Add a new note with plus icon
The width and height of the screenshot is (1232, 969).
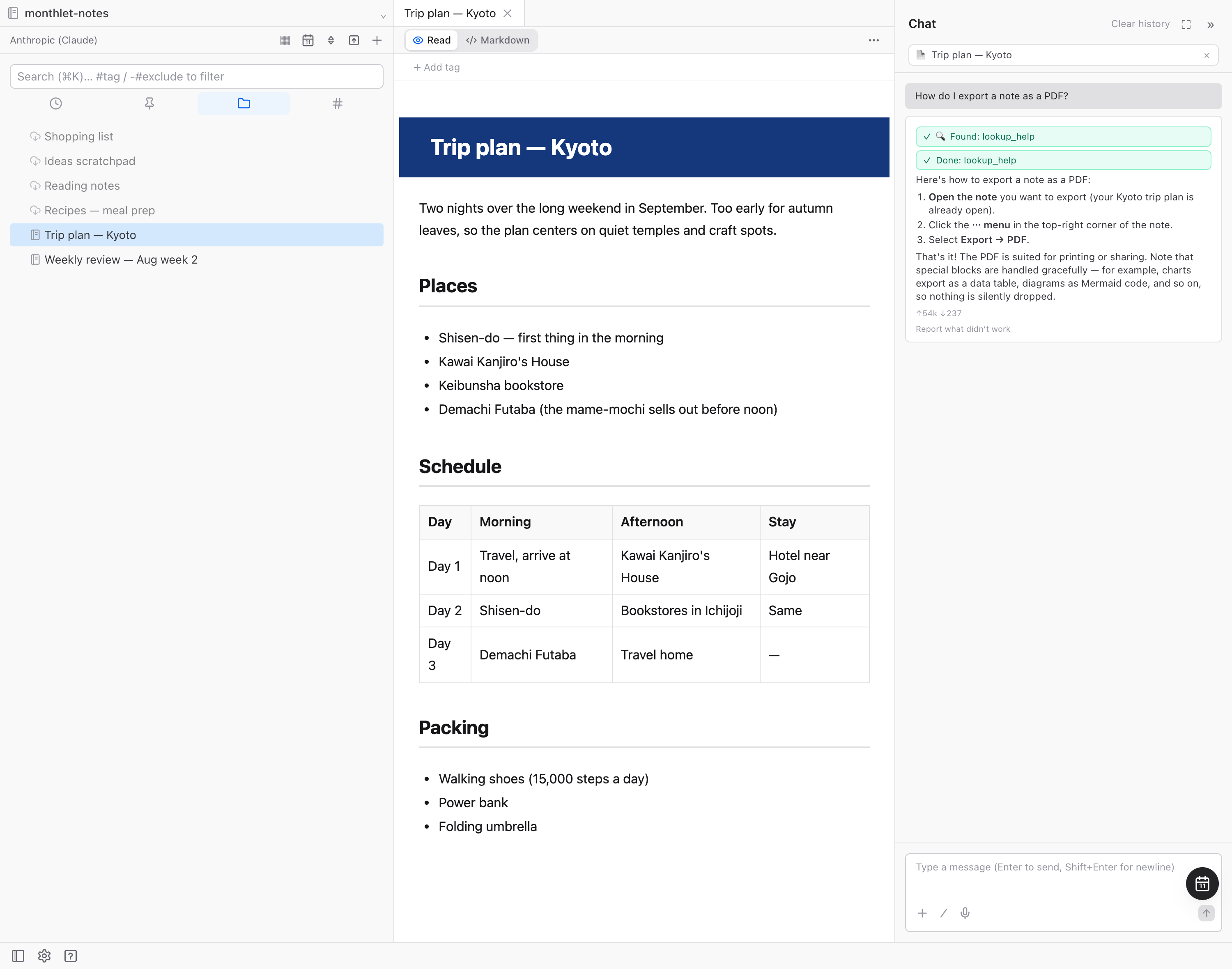377,40
